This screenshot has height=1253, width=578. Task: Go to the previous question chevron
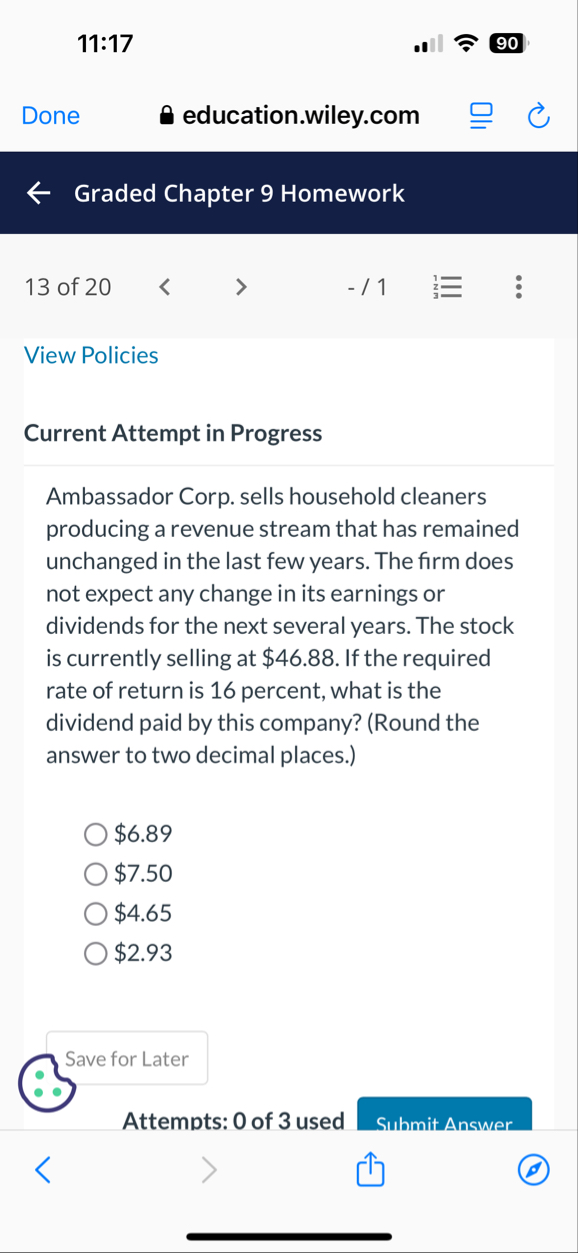click(164, 287)
